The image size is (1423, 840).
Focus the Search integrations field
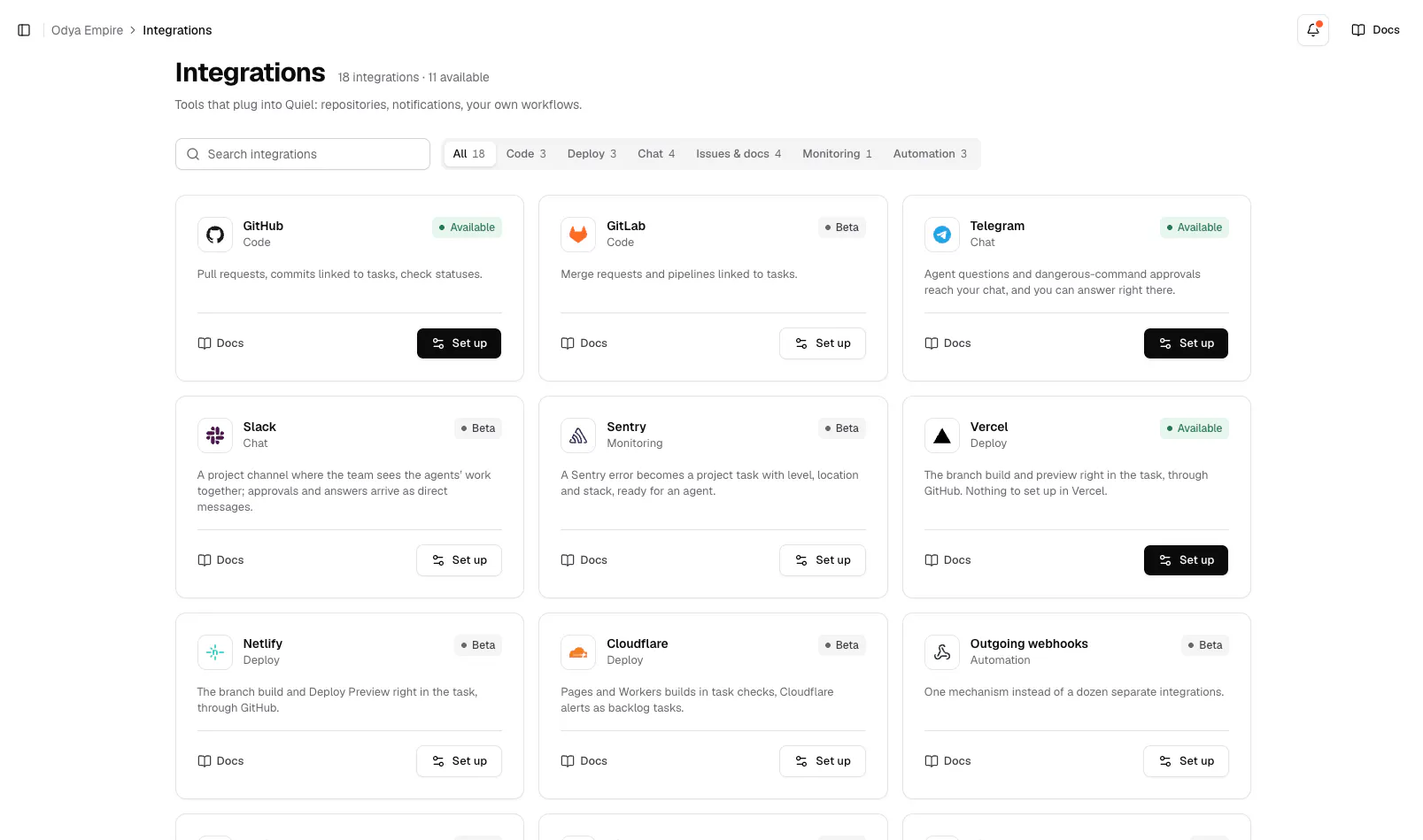click(x=303, y=154)
